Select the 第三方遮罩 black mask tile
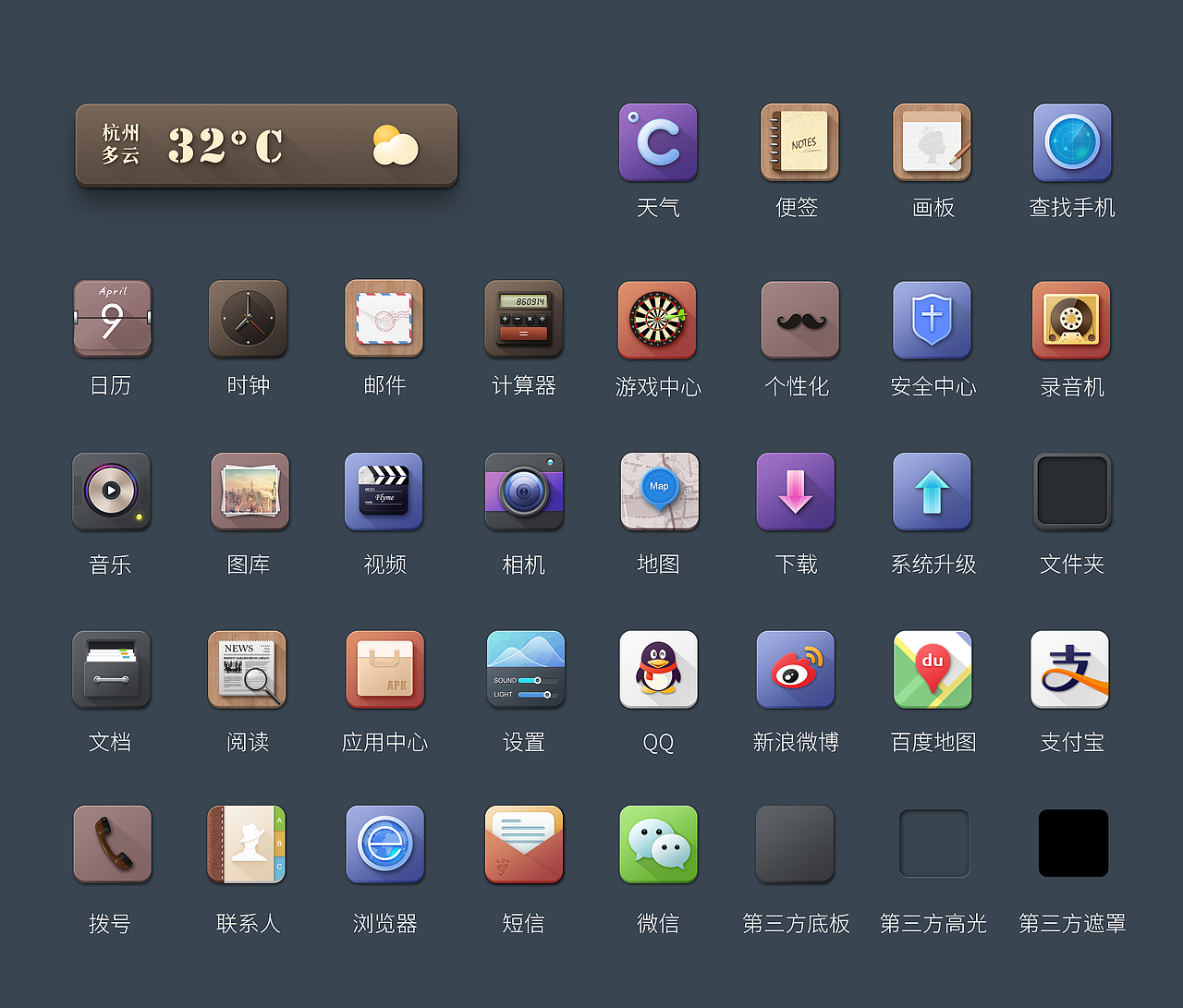Image resolution: width=1183 pixels, height=1008 pixels. point(1073,844)
